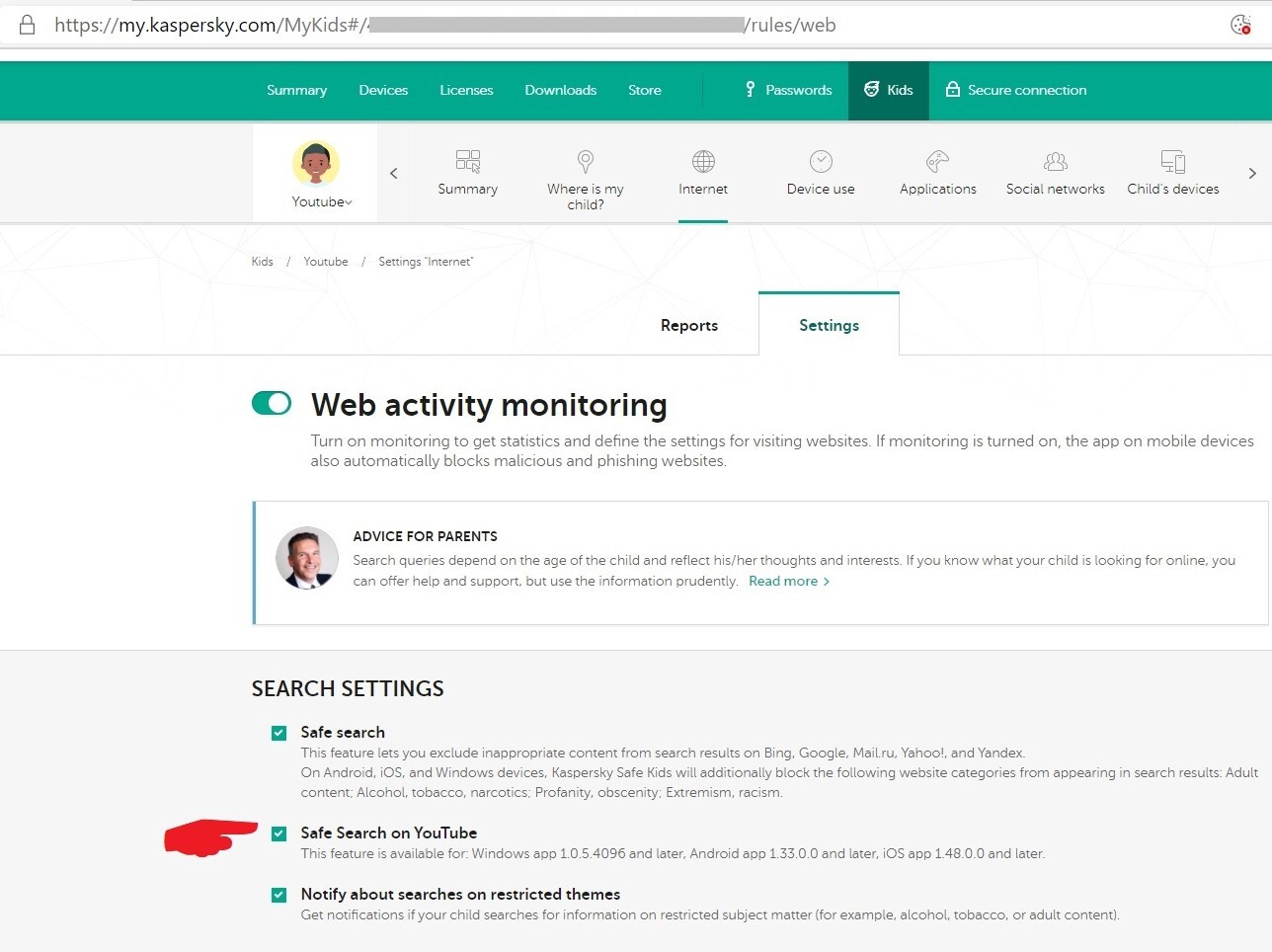The width and height of the screenshot is (1272, 952).
Task: Click the Internet globe icon
Action: (703, 161)
